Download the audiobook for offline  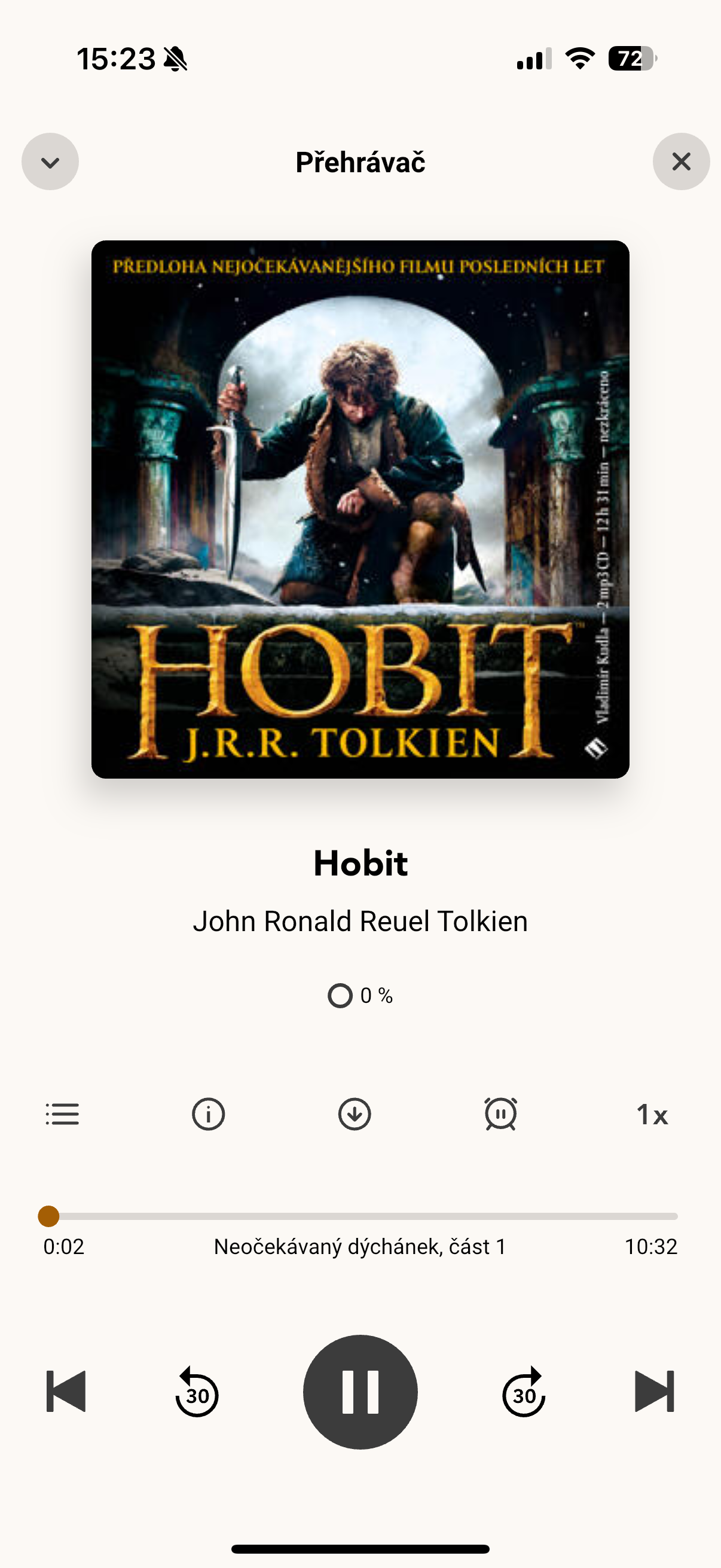point(355,1114)
